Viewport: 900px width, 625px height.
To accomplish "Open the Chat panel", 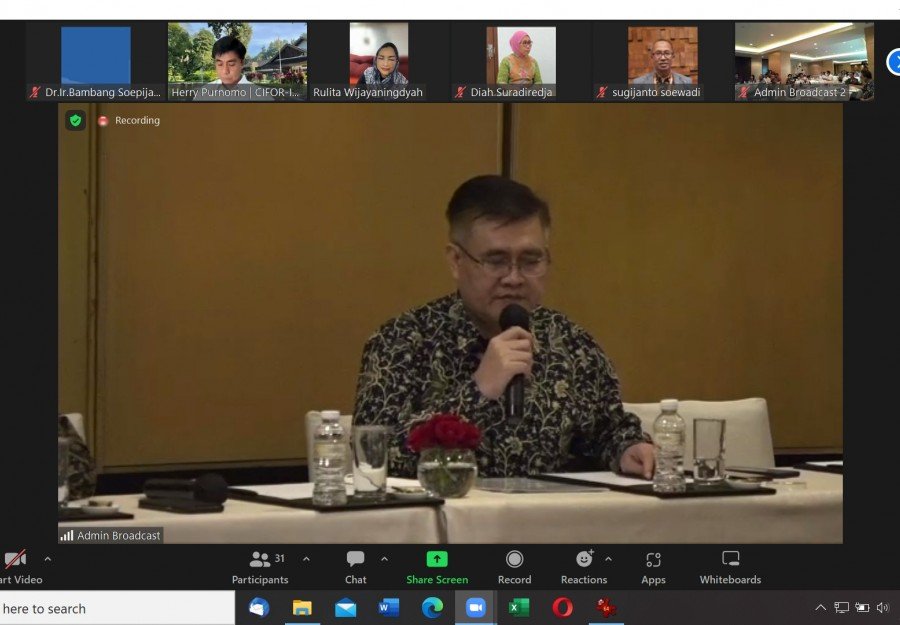I will tap(355, 568).
